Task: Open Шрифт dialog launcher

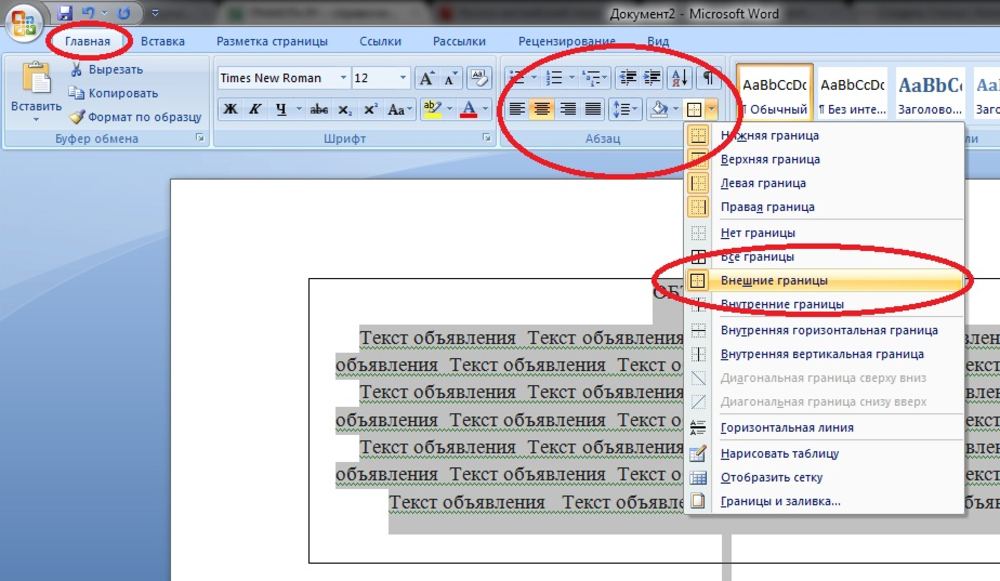Action: click(487, 138)
